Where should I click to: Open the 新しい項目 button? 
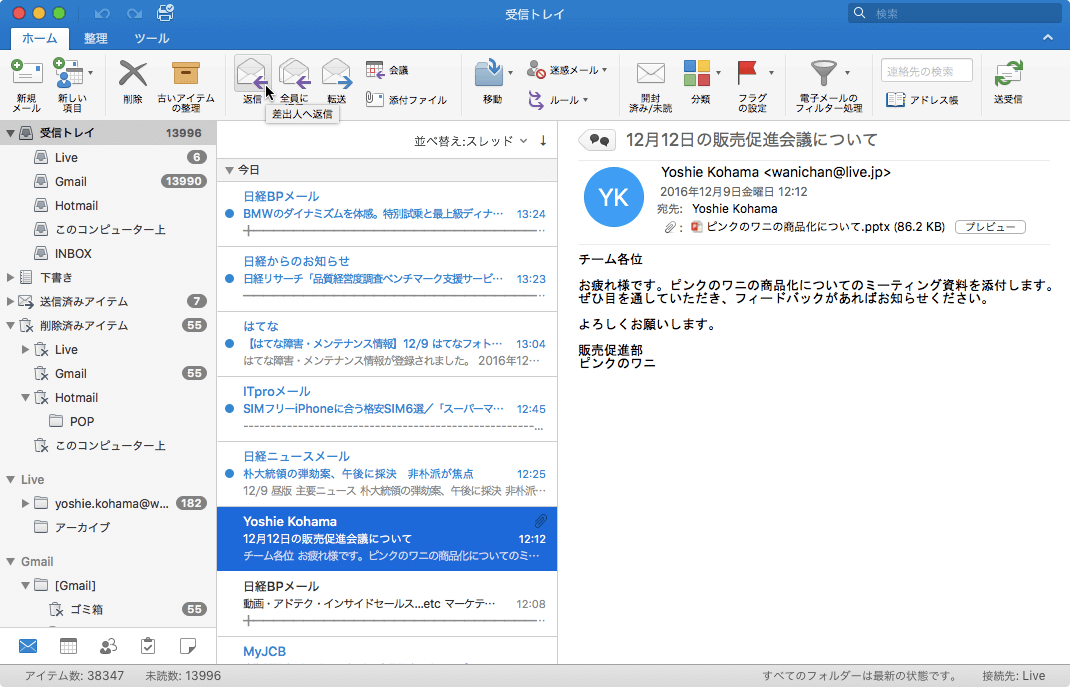tap(72, 85)
